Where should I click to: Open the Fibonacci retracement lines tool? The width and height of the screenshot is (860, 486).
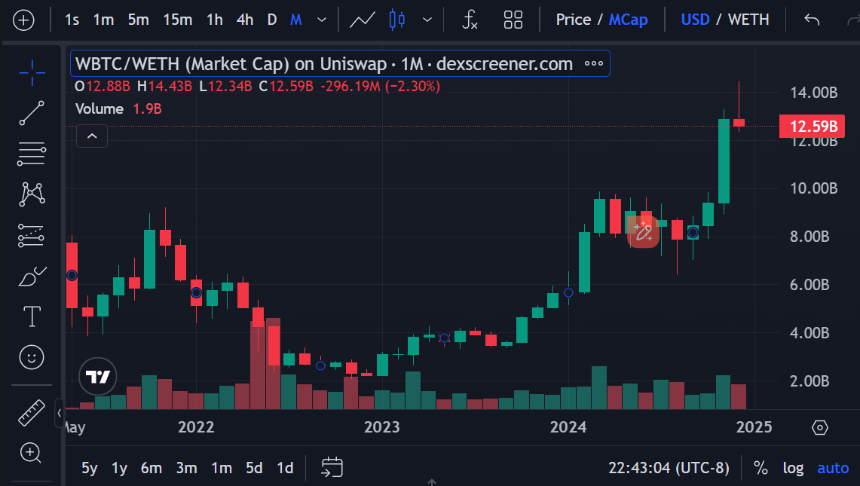click(32, 154)
